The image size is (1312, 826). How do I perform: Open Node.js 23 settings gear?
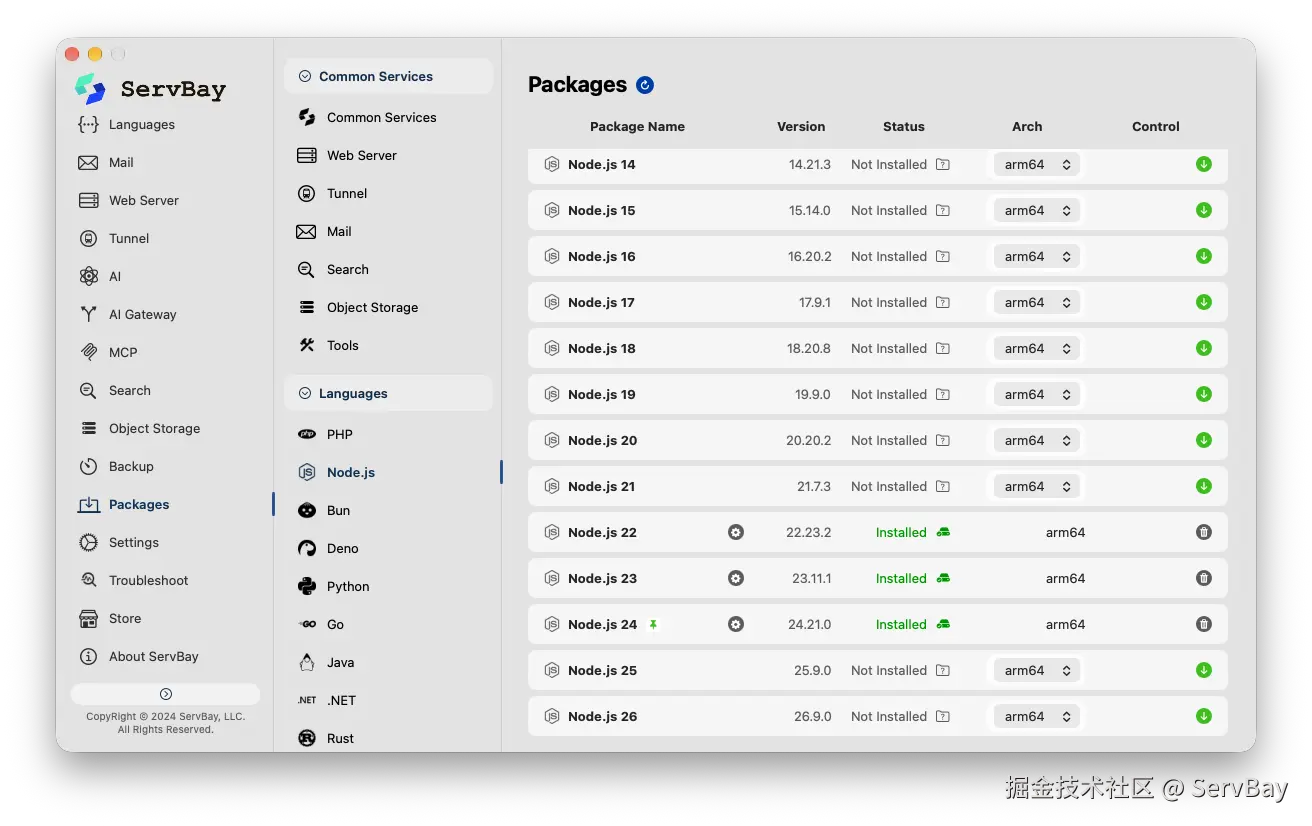pyautogui.click(x=736, y=578)
